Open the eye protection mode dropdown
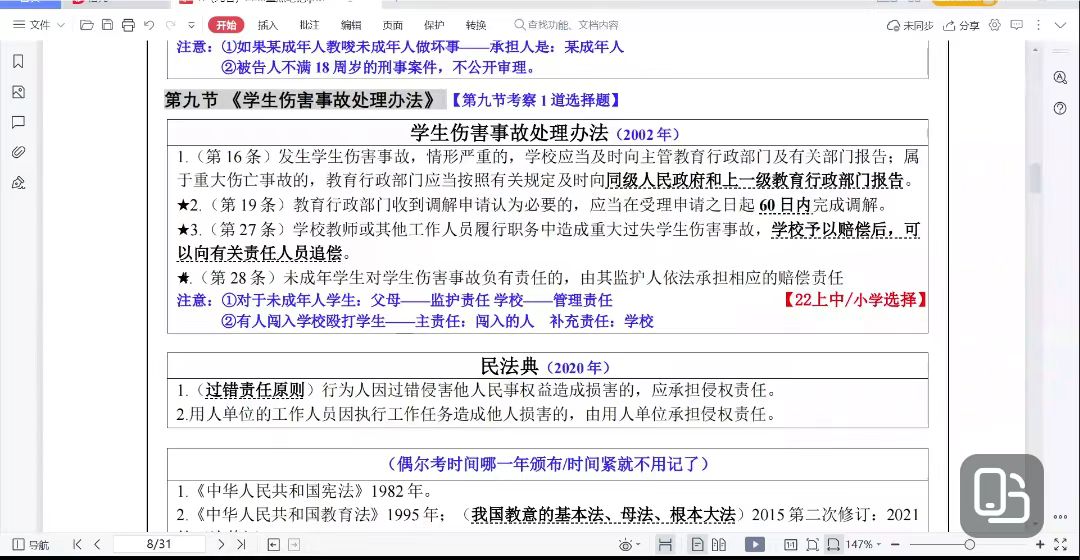The image size is (1080, 560). click(629, 545)
